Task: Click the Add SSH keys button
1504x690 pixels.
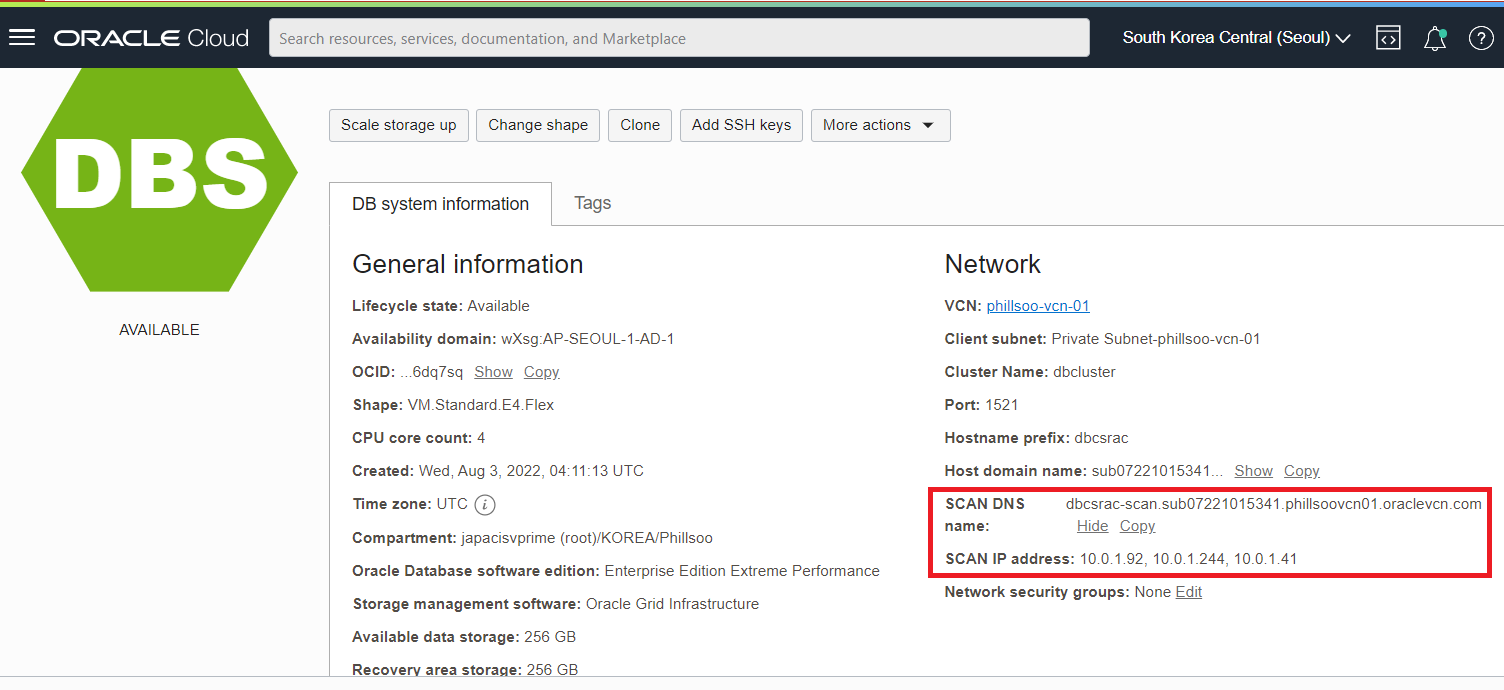Action: 741,125
